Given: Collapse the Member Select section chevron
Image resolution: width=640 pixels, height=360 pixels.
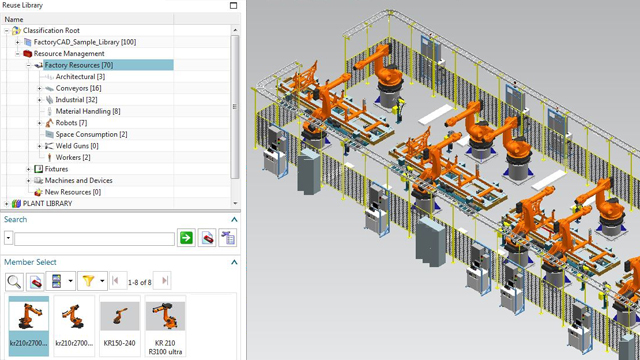Looking at the screenshot, I should click(234, 262).
